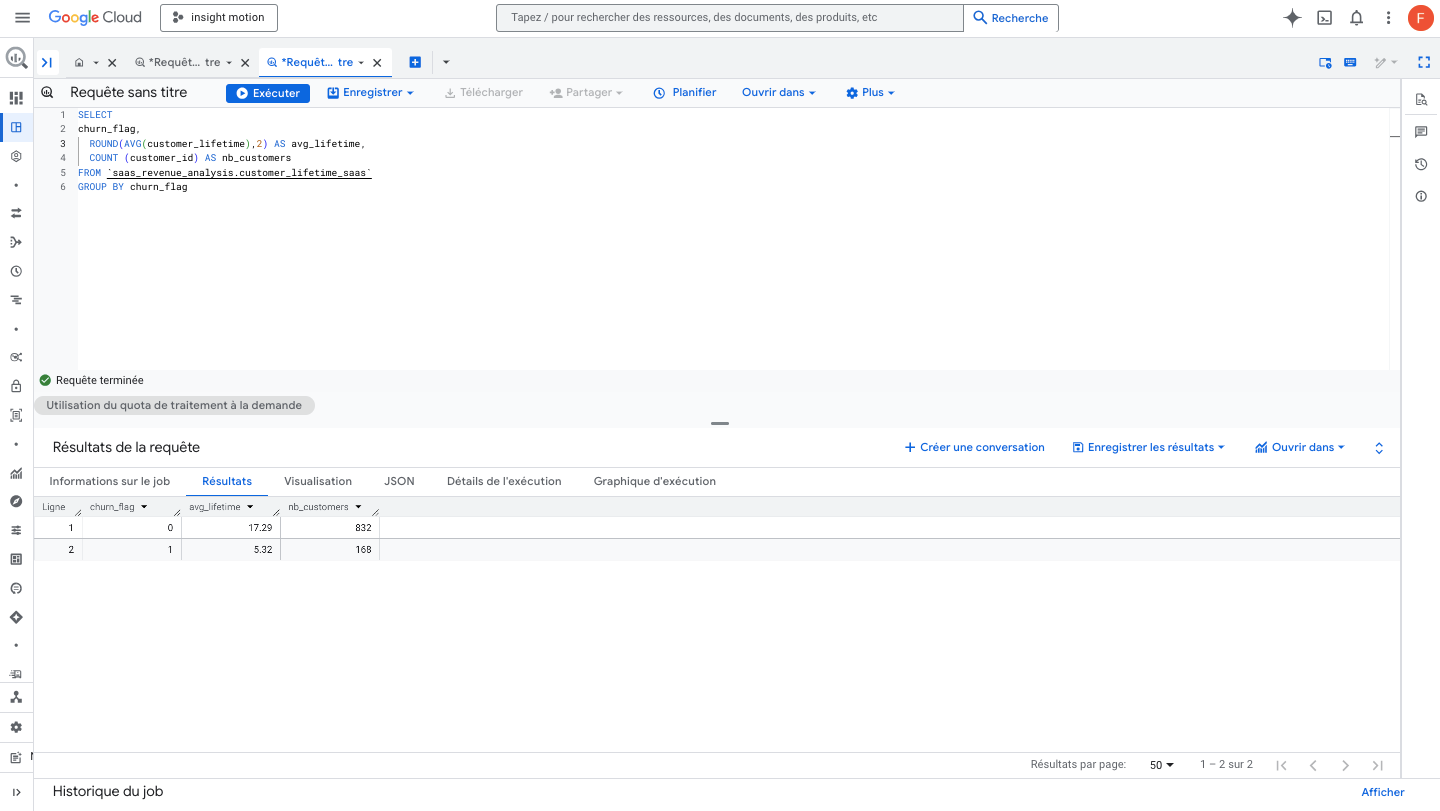This screenshot has width=1440, height=811.
Task: Open the comments icon in right panel
Action: pyautogui.click(x=1421, y=132)
